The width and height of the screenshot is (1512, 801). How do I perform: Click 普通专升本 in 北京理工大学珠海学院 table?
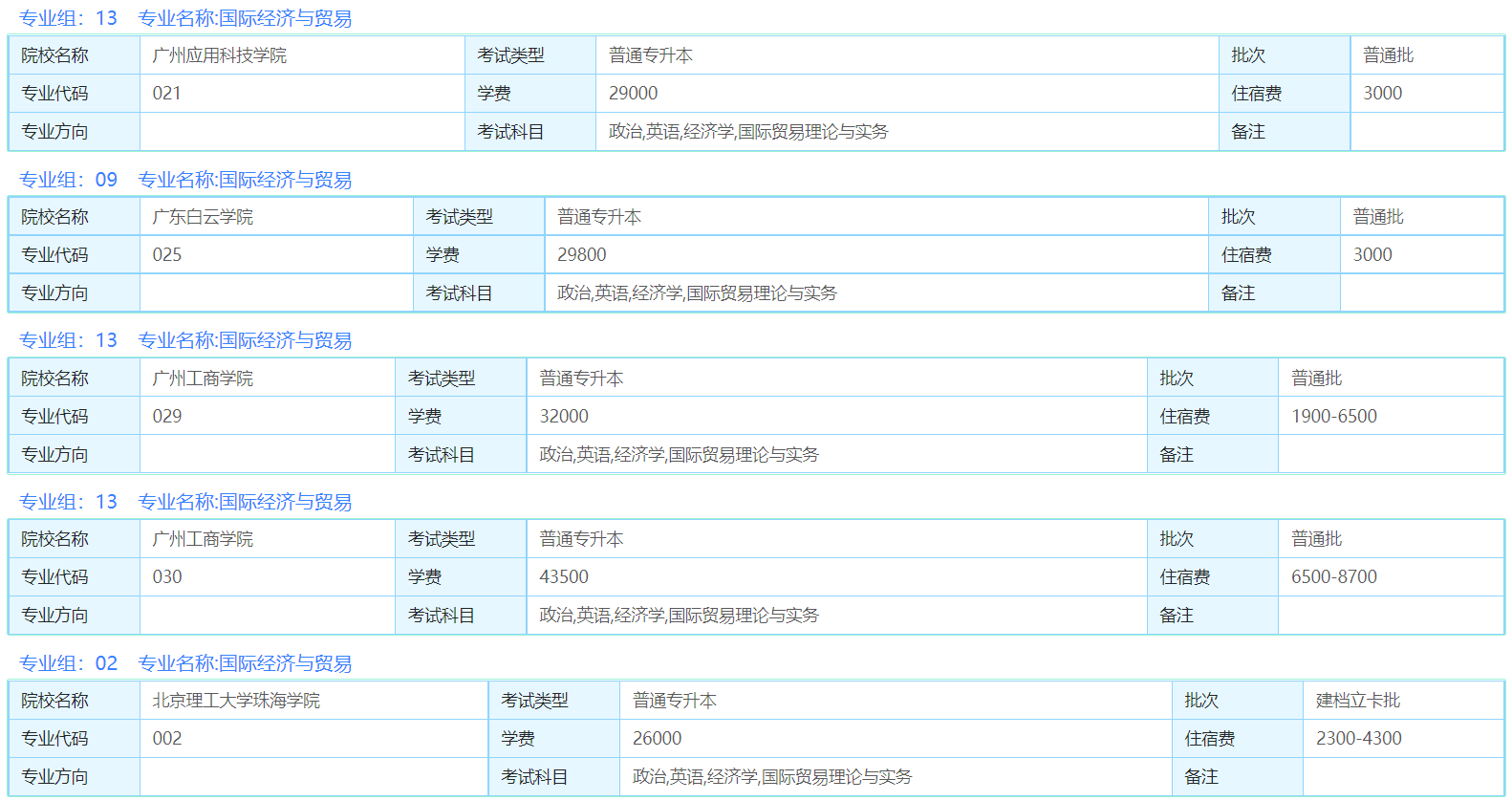point(675,701)
